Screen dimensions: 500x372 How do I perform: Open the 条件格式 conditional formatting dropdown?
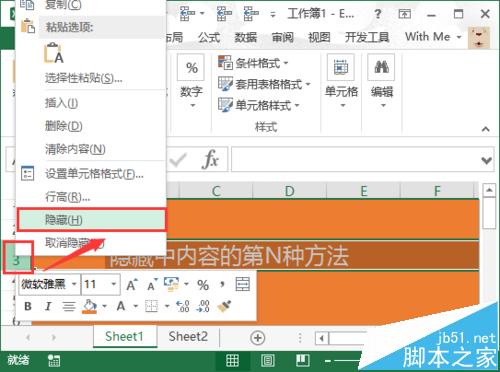coord(253,63)
